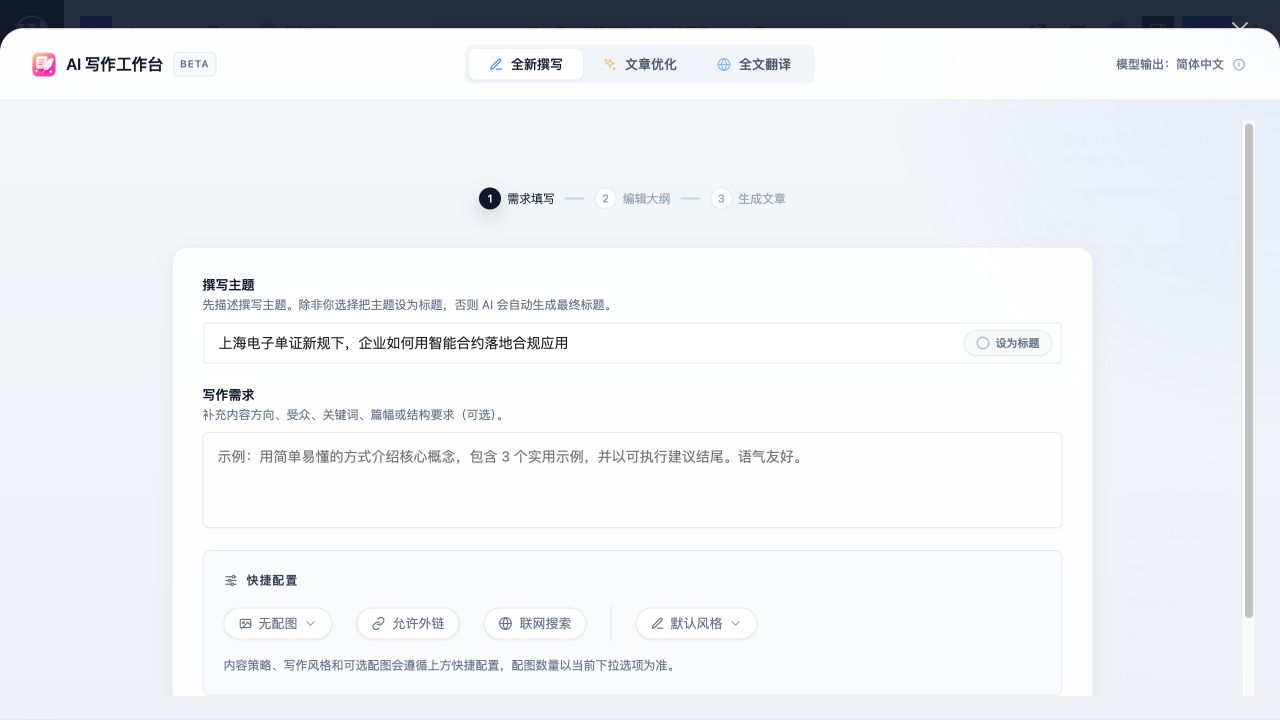Click the 撰写主题 heading

(x=228, y=285)
